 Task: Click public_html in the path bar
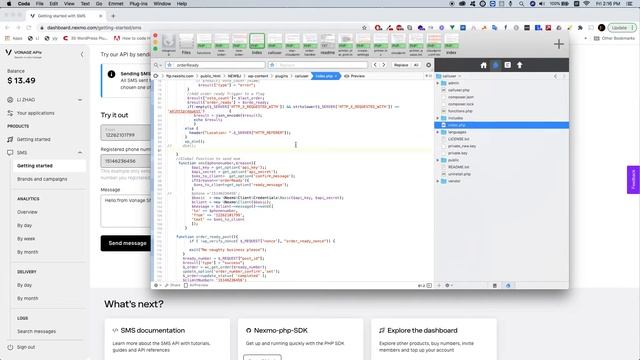click(x=210, y=76)
